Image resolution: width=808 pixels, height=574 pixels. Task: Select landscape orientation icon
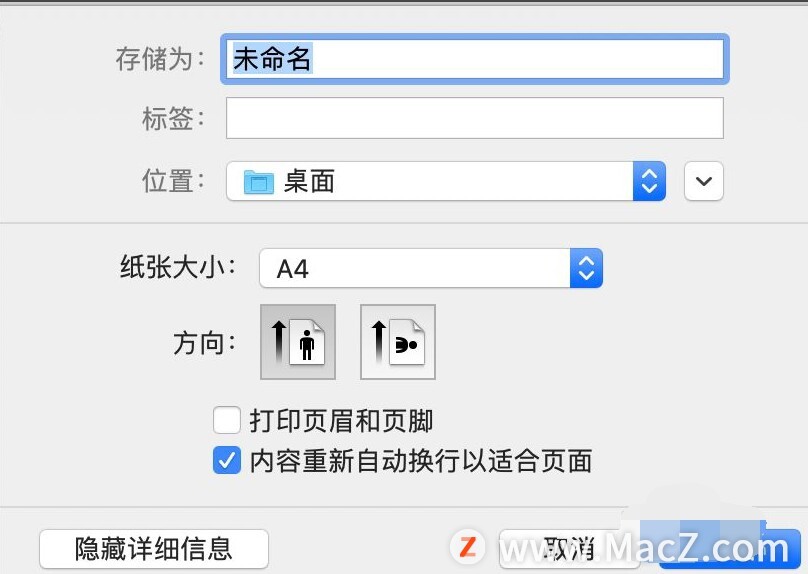pos(398,342)
